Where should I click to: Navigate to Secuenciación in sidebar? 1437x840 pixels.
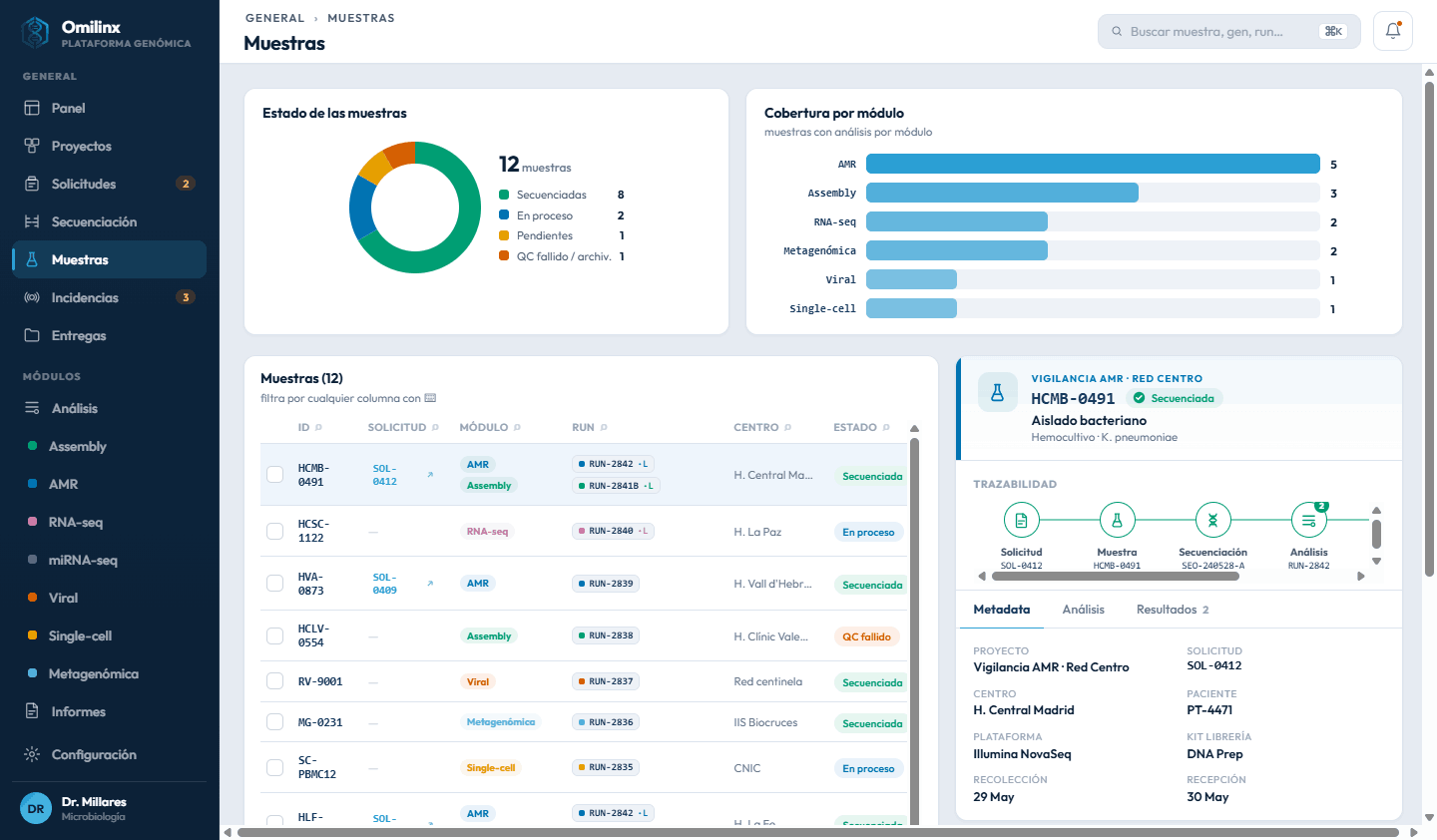click(x=110, y=221)
